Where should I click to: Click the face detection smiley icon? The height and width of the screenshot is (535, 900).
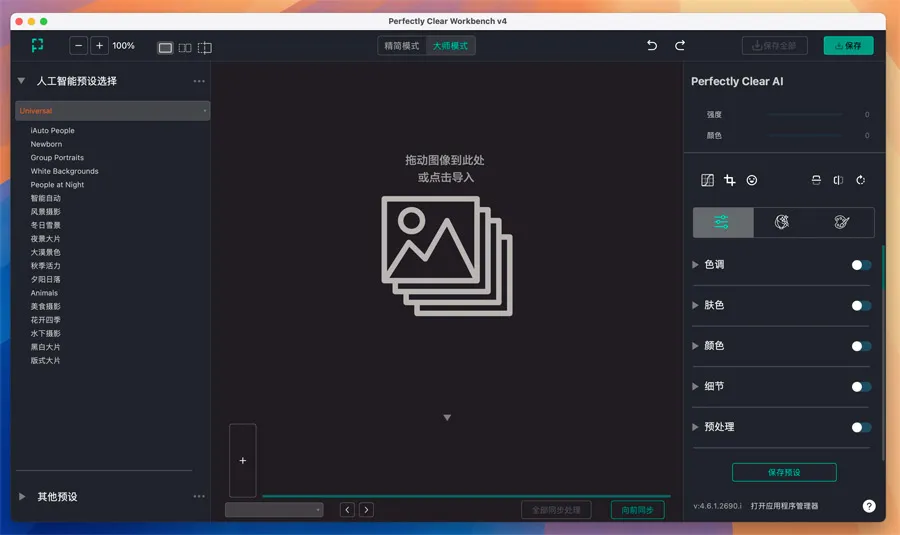tap(752, 180)
